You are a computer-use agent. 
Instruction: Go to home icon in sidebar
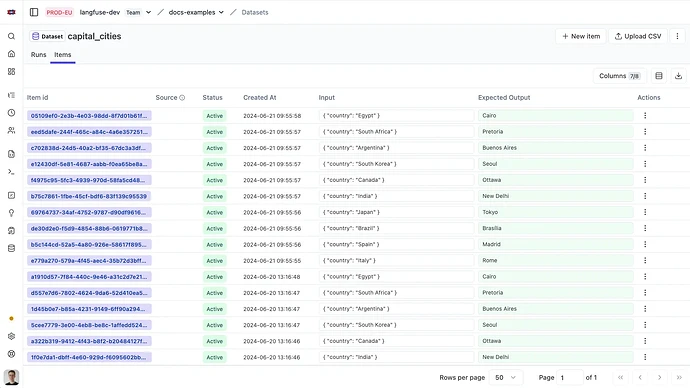11,54
